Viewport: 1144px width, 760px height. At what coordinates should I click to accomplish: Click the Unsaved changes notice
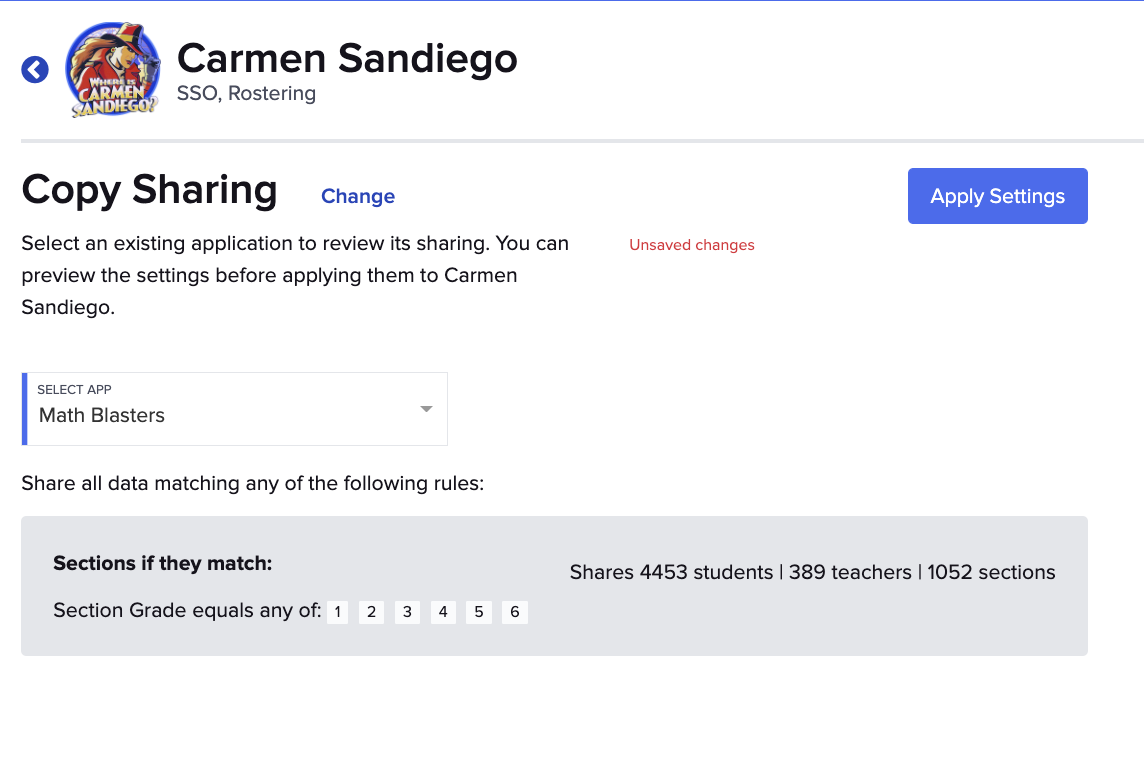click(692, 245)
